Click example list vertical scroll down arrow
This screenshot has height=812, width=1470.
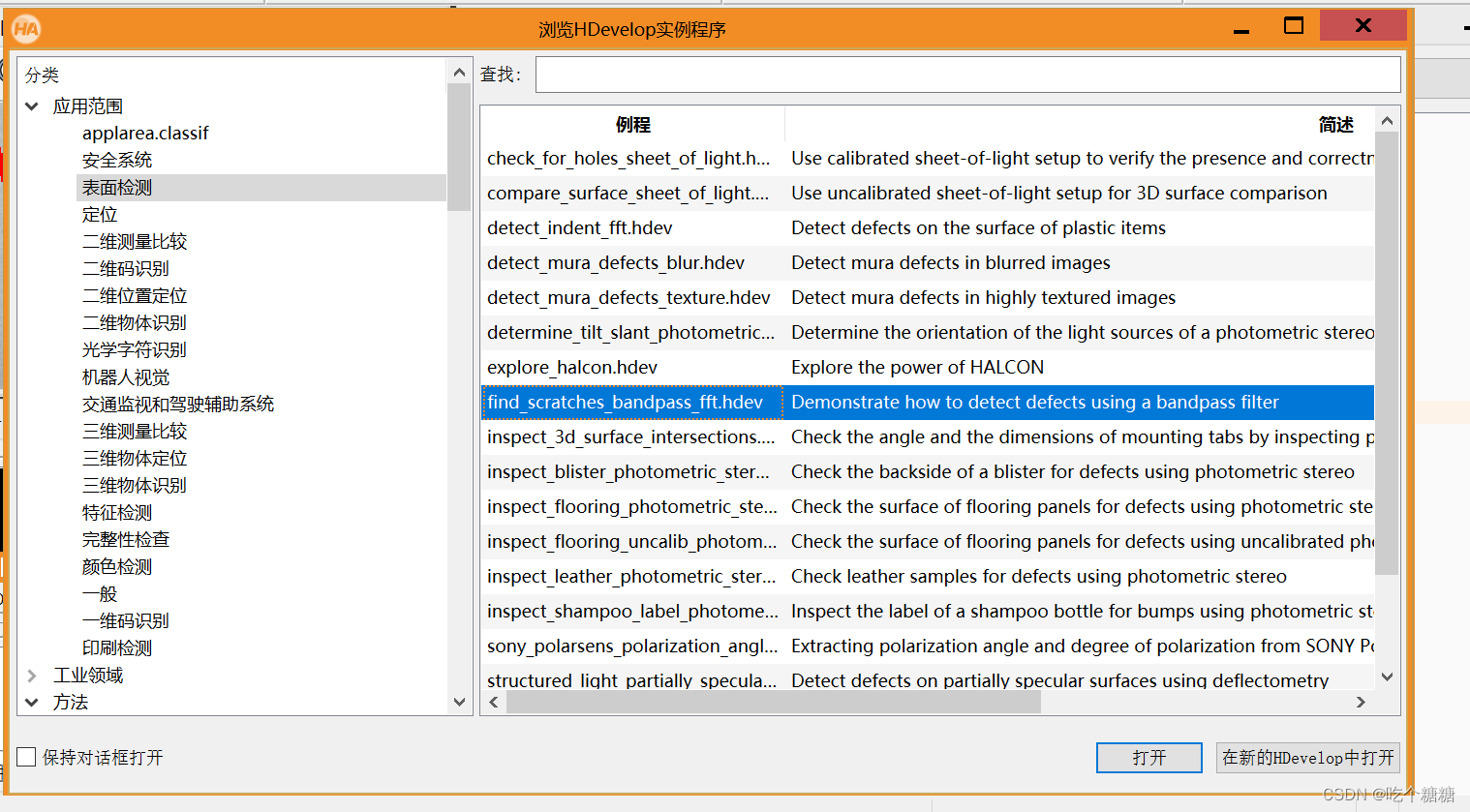point(1387,677)
